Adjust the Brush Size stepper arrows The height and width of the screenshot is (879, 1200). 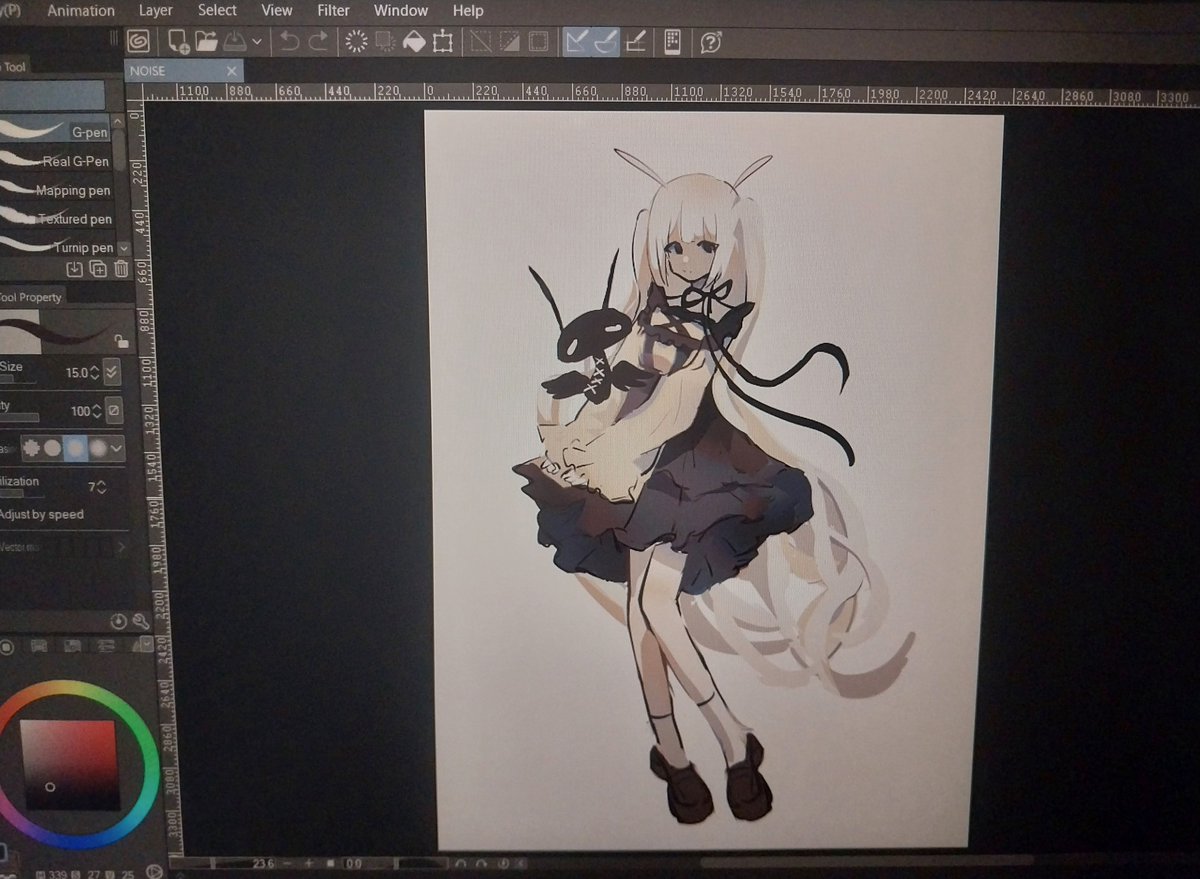(95, 372)
